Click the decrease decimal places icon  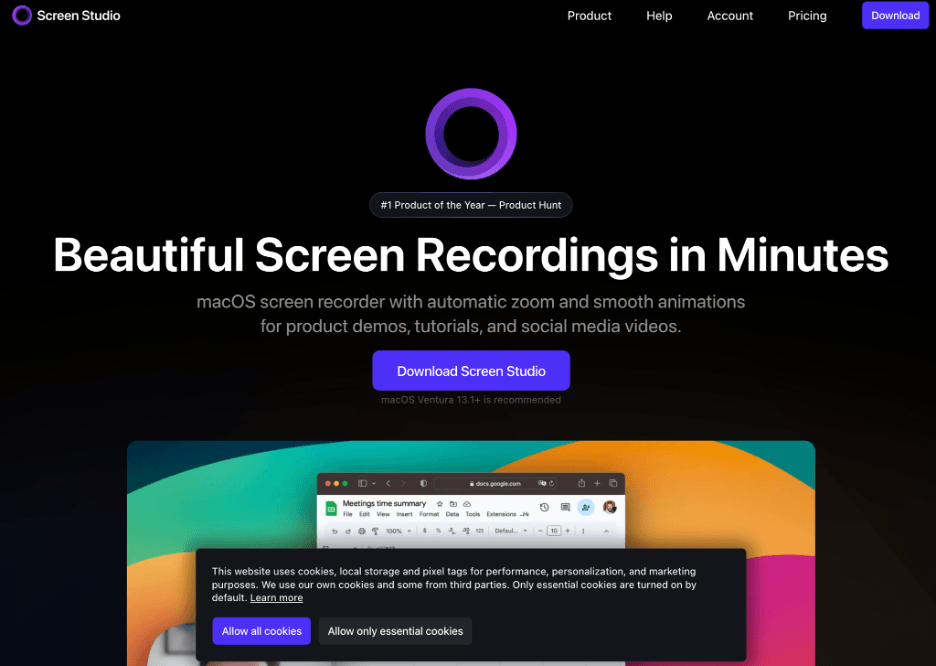(452, 531)
